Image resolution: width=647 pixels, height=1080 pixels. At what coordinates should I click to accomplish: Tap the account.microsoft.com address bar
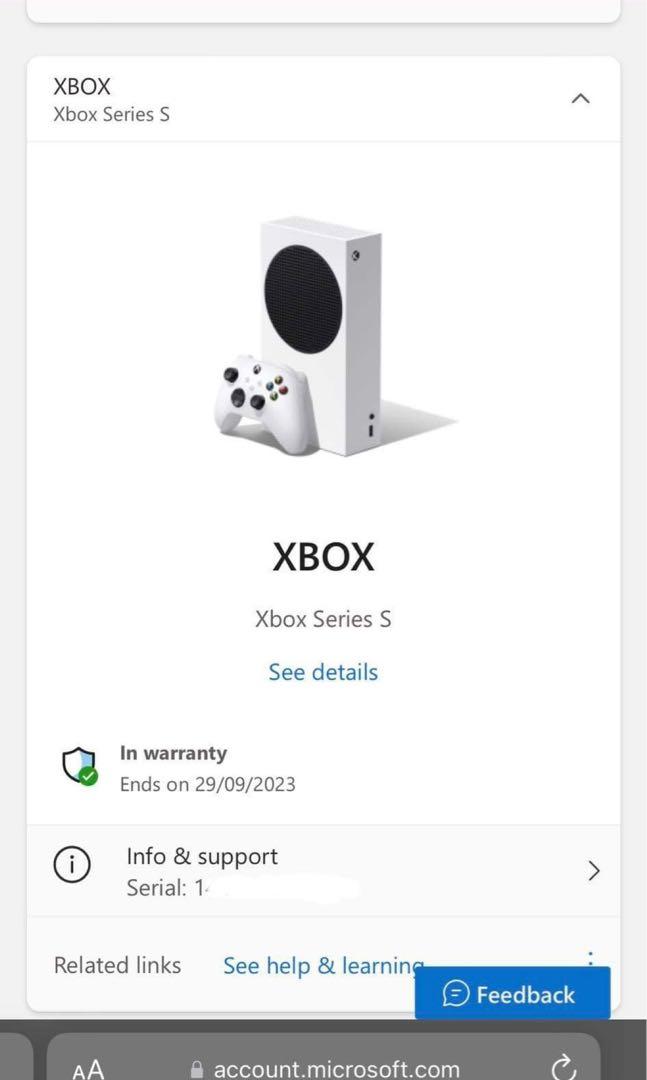point(330,1069)
